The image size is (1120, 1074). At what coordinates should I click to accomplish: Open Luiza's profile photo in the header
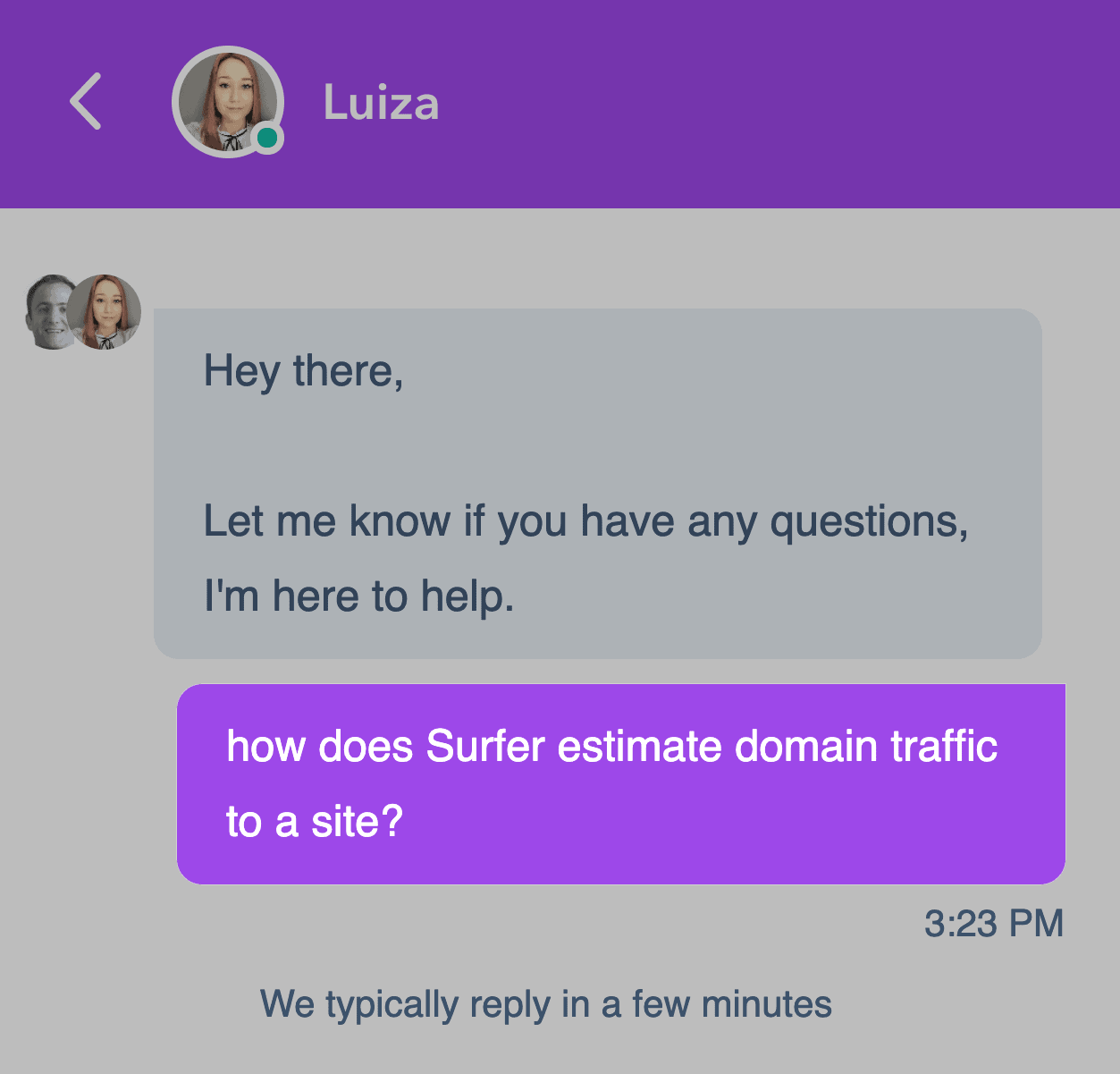(228, 101)
